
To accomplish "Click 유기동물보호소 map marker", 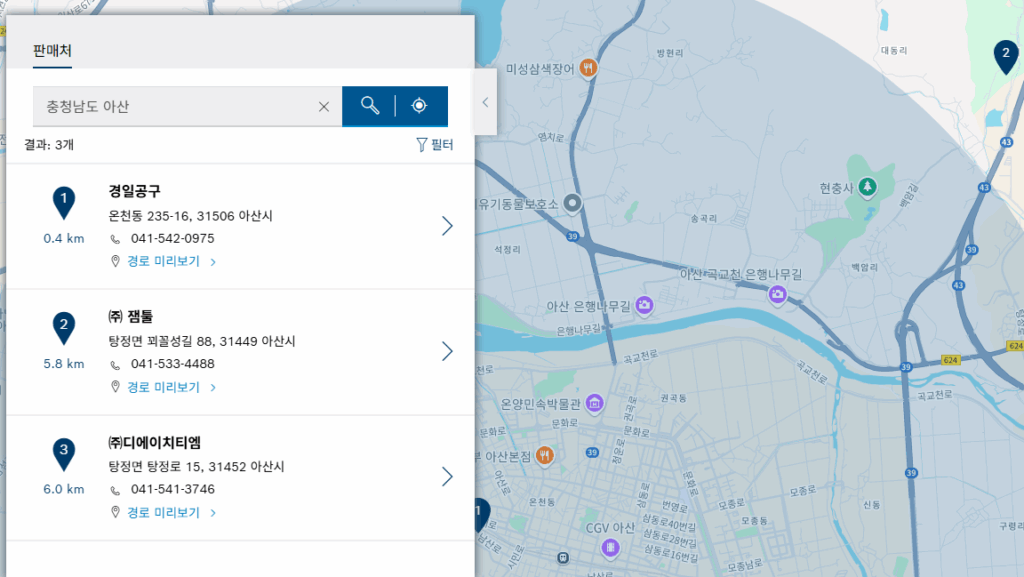I will pos(572,203).
